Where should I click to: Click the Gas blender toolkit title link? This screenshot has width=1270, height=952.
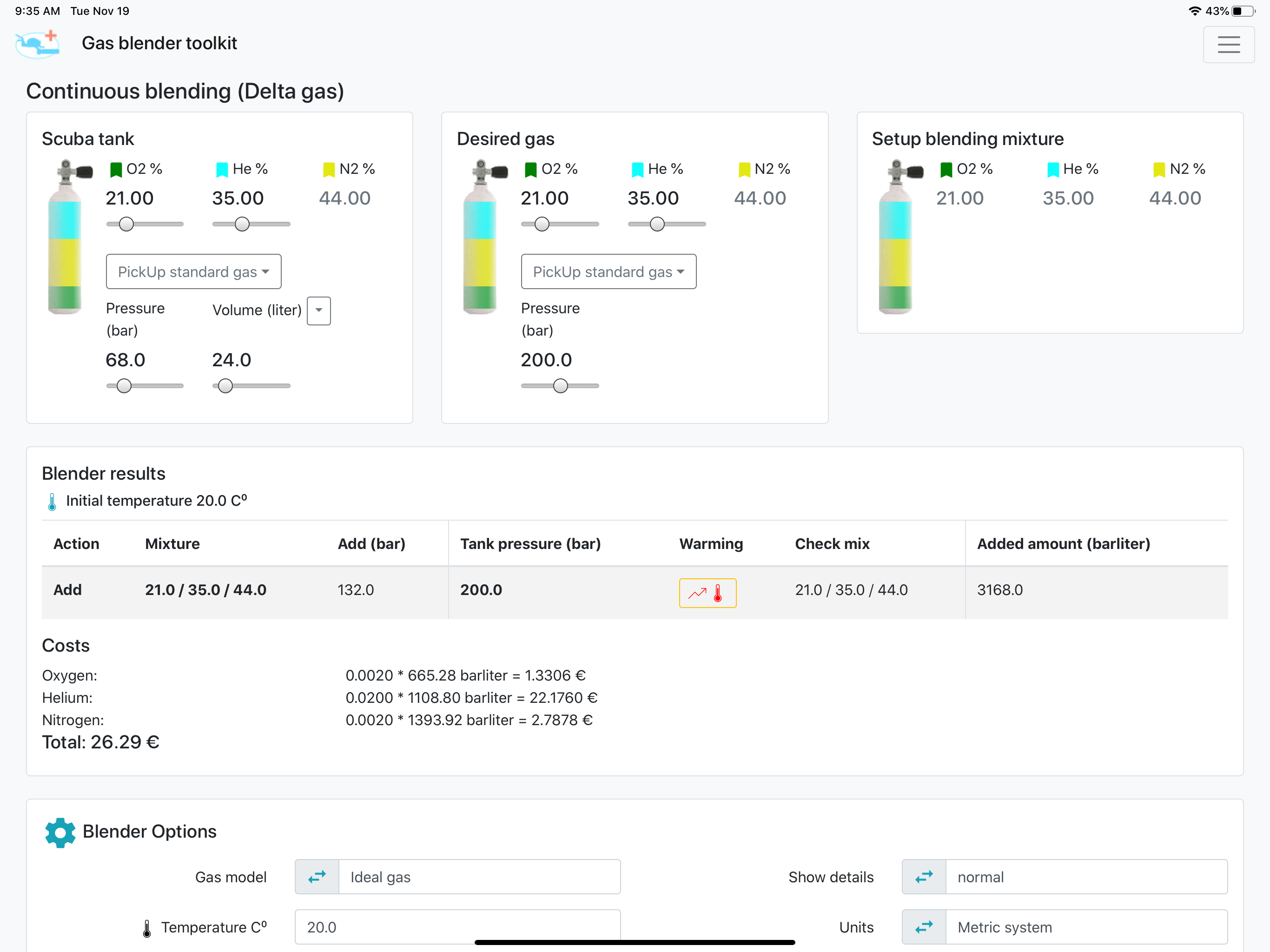[x=159, y=43]
